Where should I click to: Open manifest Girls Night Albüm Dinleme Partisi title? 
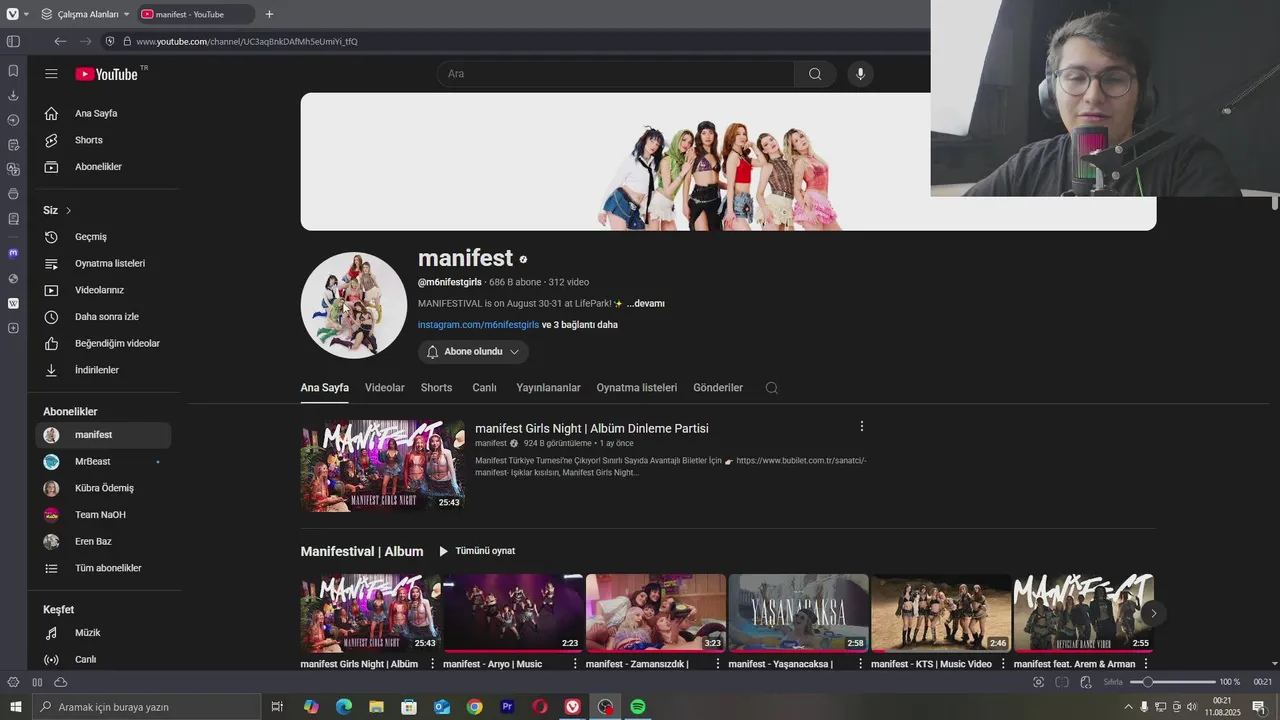592,428
